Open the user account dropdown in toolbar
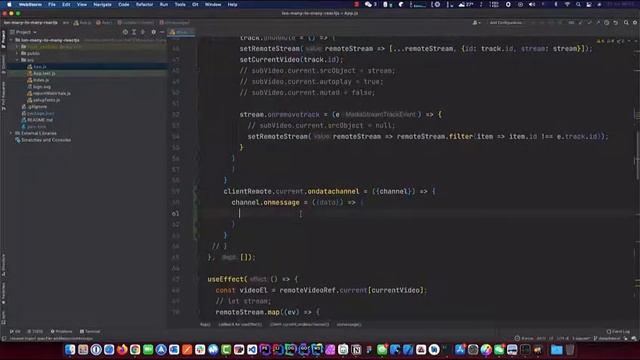 476,23
